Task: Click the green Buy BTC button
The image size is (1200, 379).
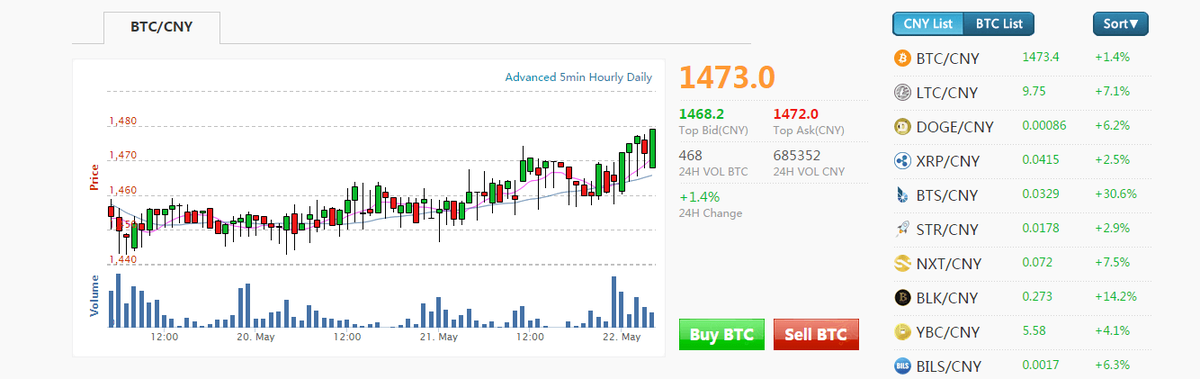Action: [722, 334]
